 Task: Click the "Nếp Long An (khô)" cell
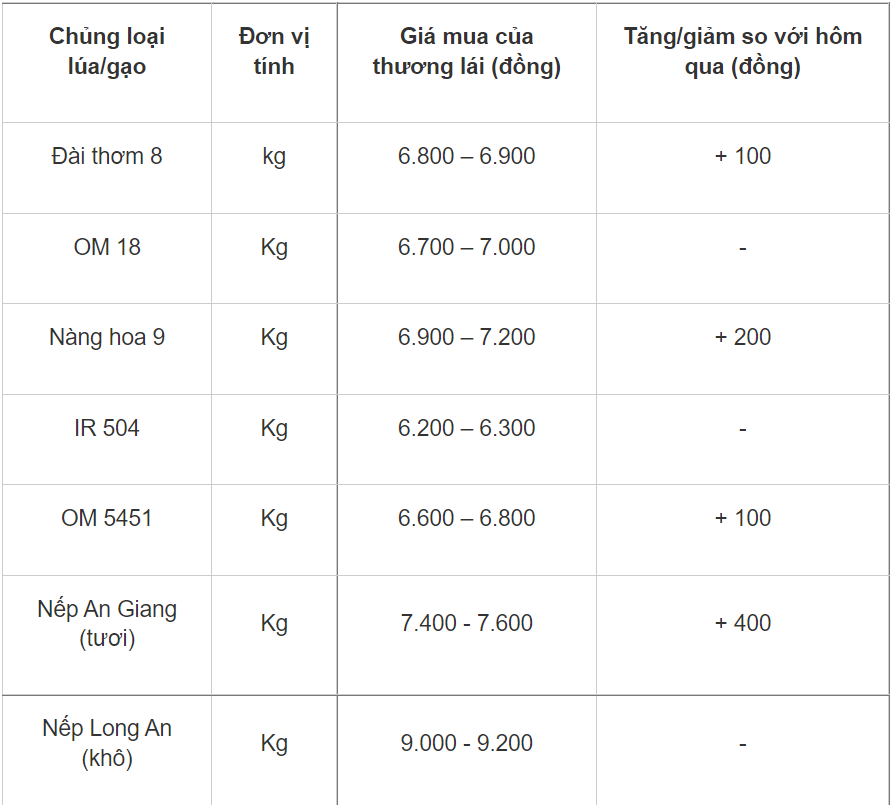[x=107, y=743]
